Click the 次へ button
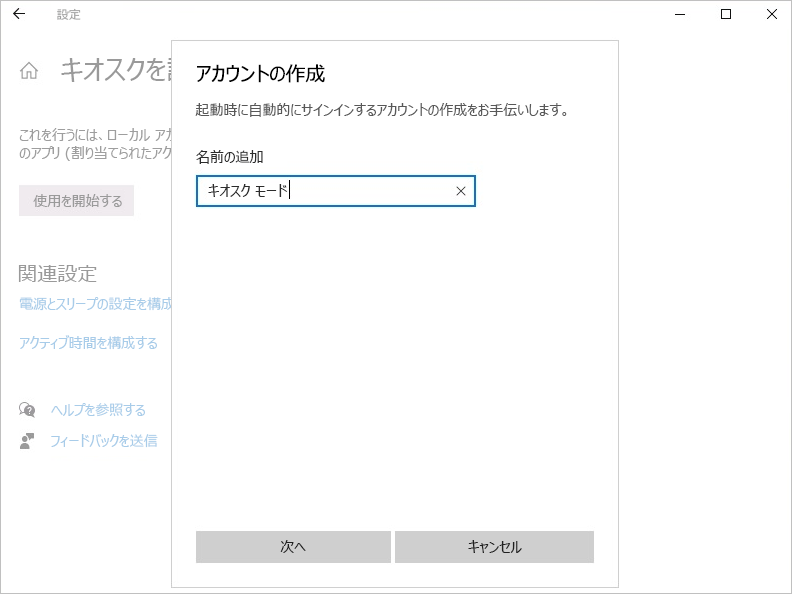The image size is (792, 594). (293, 547)
